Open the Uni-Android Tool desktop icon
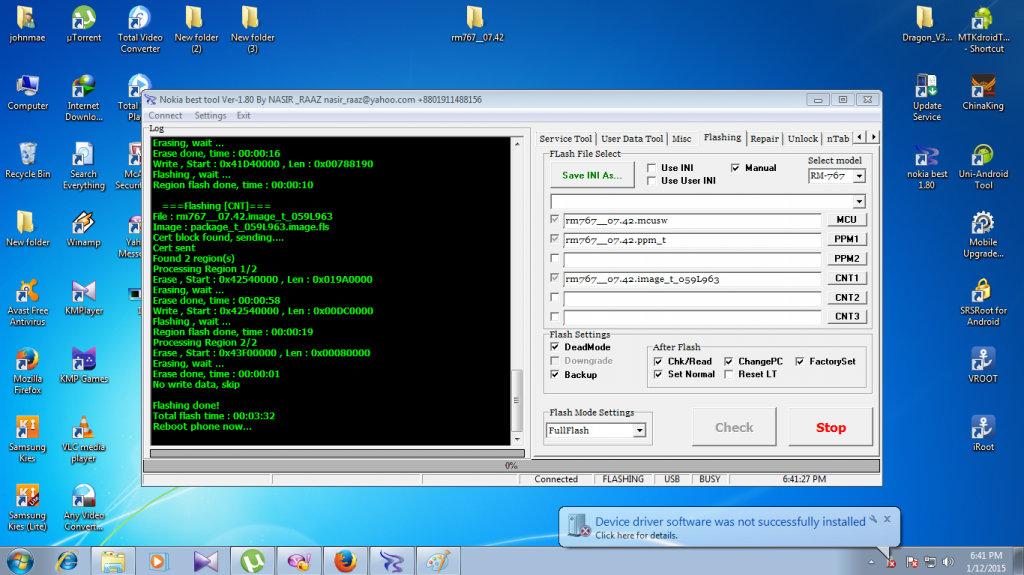 982,157
